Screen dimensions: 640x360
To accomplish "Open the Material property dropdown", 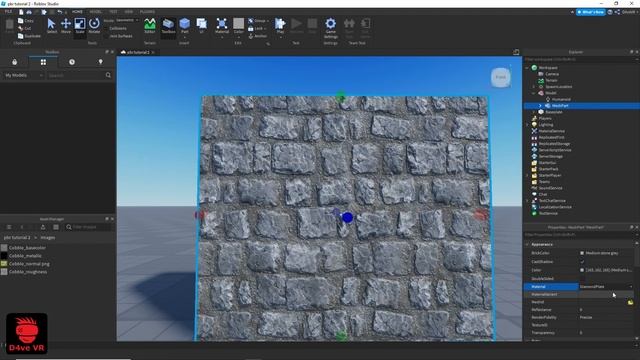I will [606, 287].
